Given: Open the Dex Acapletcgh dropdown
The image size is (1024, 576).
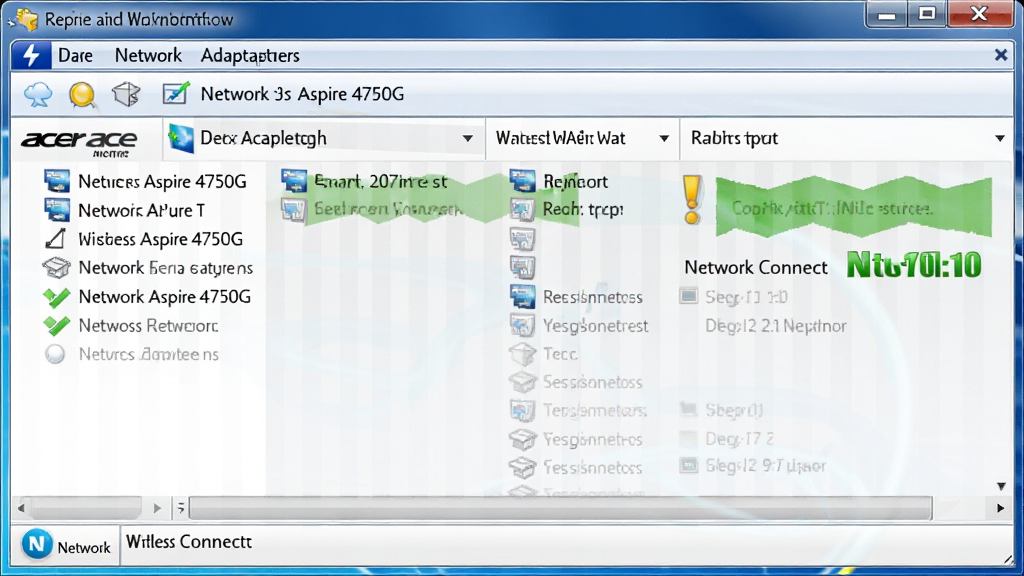Looking at the screenshot, I should coord(323,138).
